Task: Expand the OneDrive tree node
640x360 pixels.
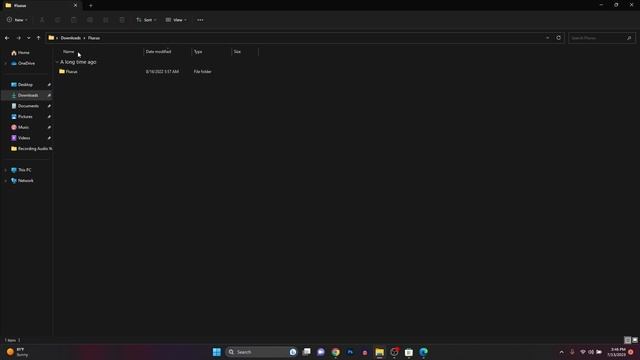Action: point(5,63)
